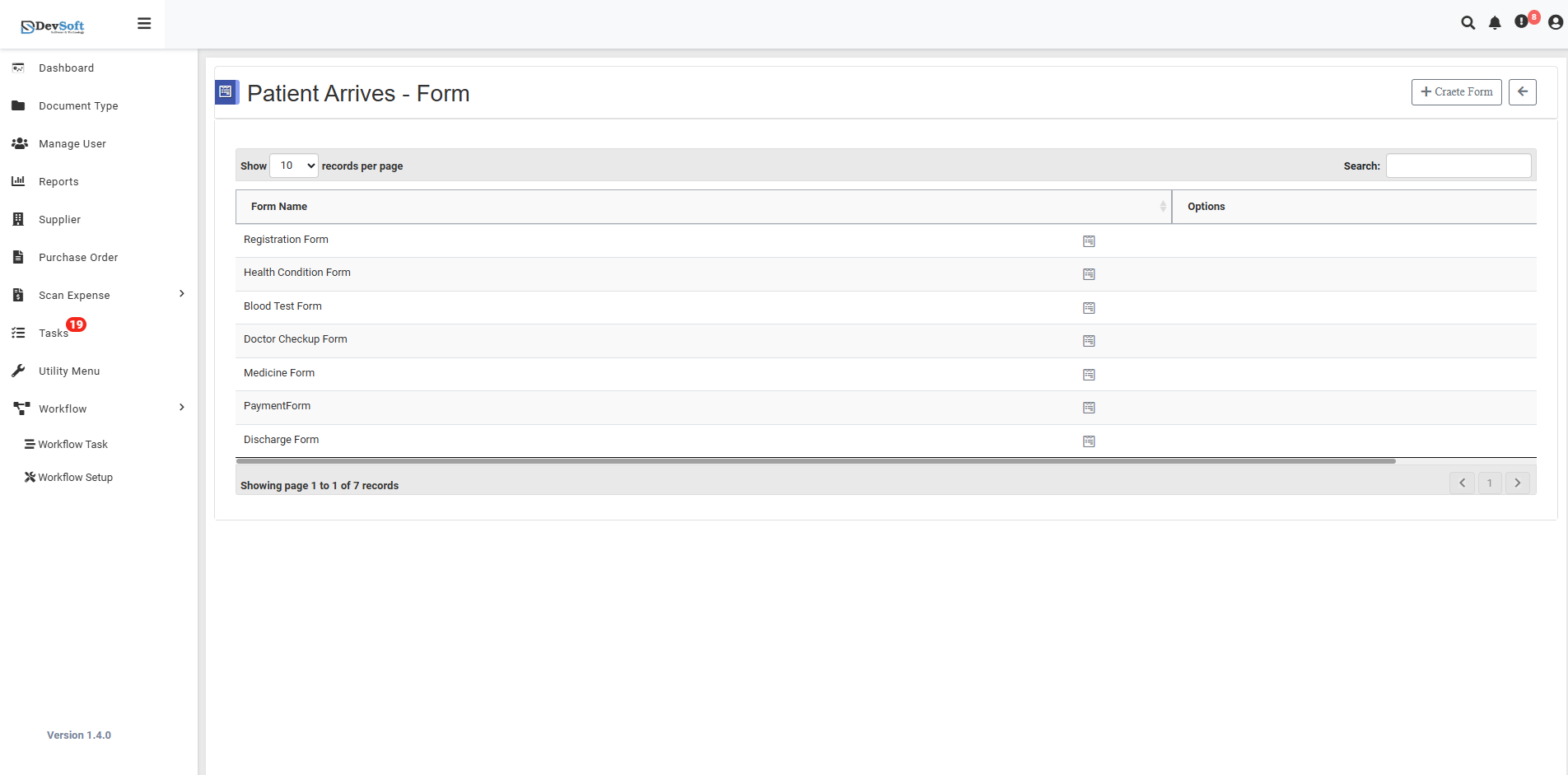This screenshot has width=1568, height=775.
Task: Toggle the sidebar using the hamburger icon
Action: [144, 23]
